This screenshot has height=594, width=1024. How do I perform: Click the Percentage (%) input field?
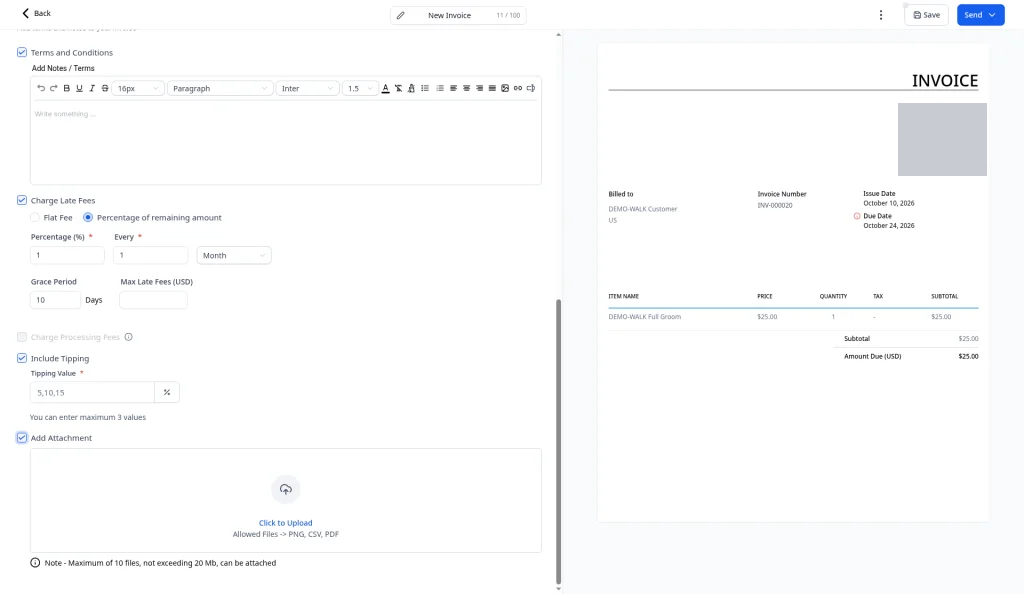67,255
